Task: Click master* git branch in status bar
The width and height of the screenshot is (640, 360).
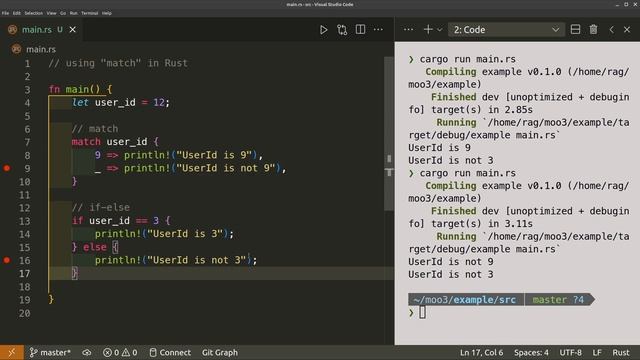Action: pyautogui.click(x=50, y=352)
